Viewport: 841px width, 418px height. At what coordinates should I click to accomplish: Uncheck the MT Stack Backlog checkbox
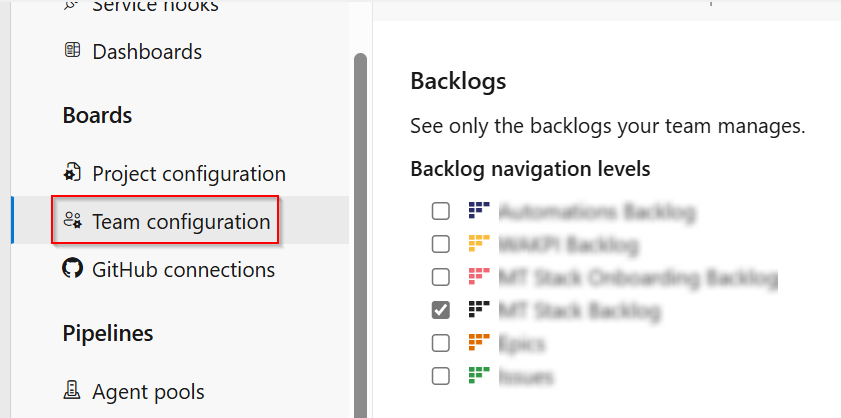point(441,310)
